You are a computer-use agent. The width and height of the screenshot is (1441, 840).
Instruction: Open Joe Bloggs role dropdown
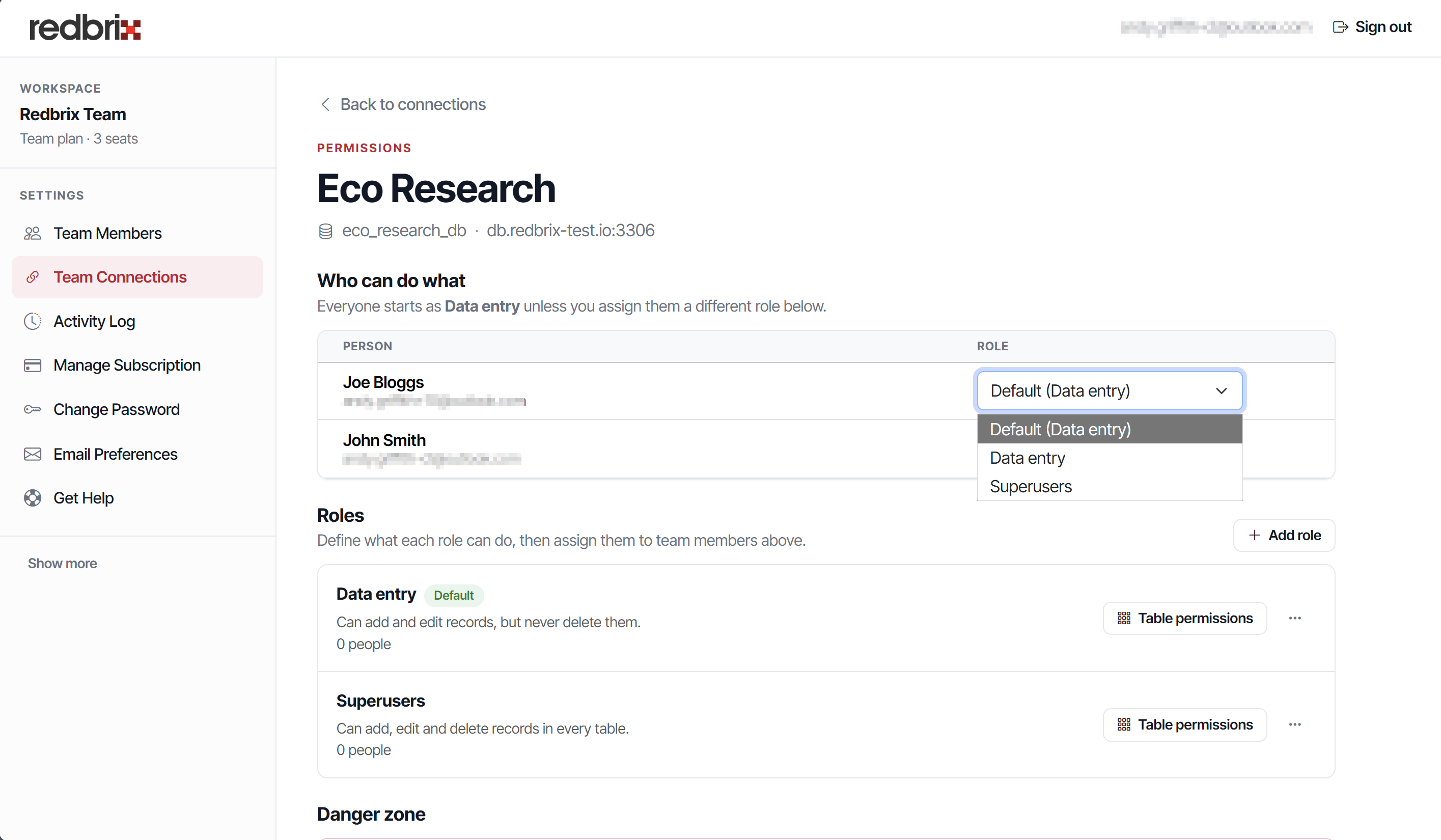1110,391
